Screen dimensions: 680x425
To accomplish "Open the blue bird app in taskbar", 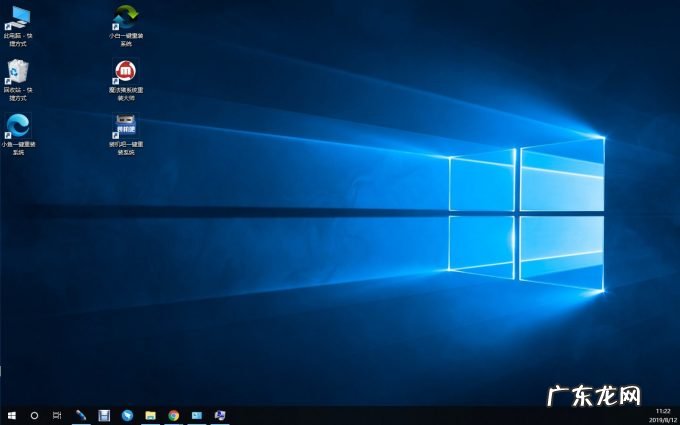I will click(127, 415).
